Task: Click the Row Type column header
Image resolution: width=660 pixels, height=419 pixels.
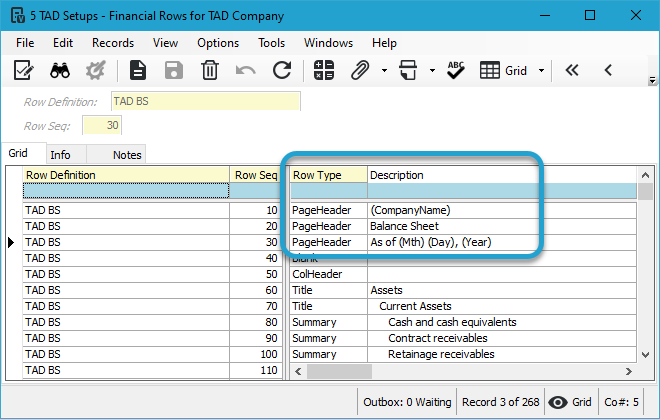Action: (329, 175)
